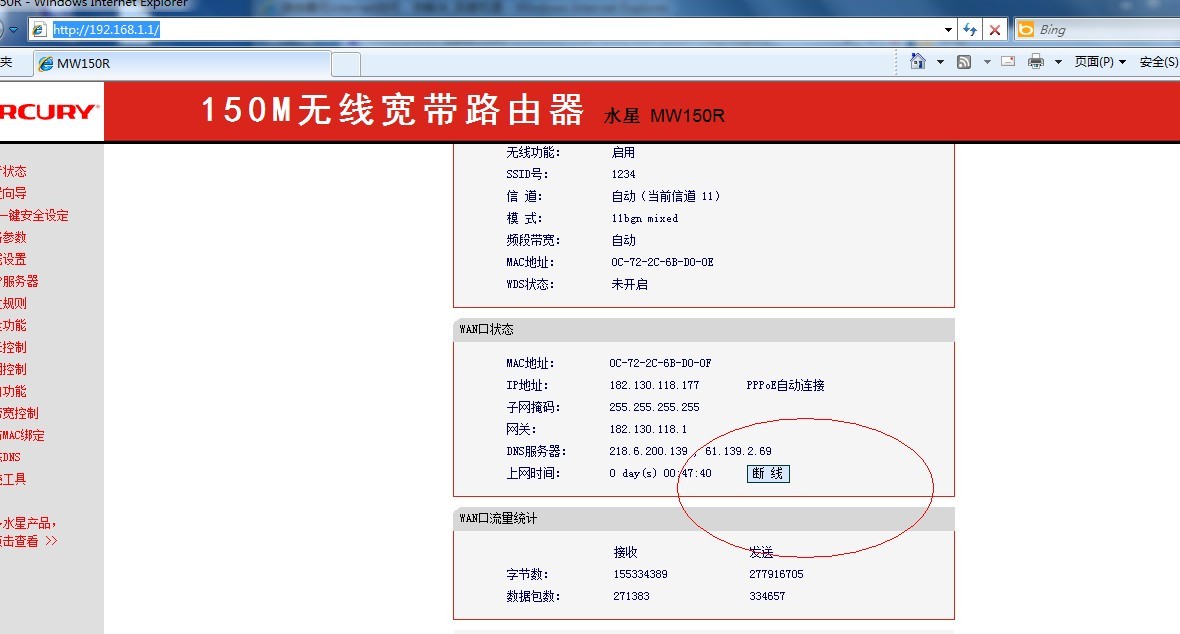Expand the feeds dropdown arrow
The height and width of the screenshot is (634, 1180).
(x=987, y=62)
